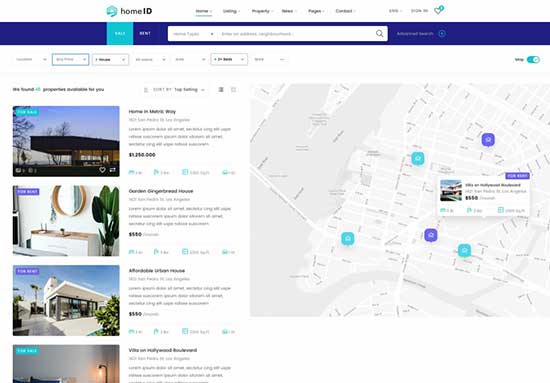Click video count icon on Metric Way image
Screen dimensions: 550x383
pyautogui.click(x=31, y=170)
